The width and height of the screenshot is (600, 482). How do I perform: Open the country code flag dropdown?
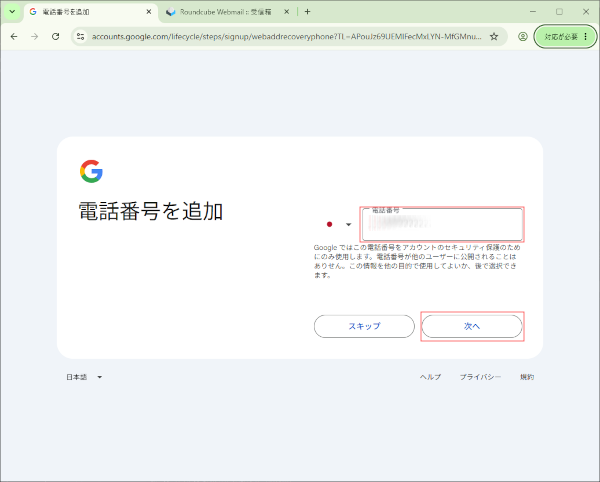[338, 224]
